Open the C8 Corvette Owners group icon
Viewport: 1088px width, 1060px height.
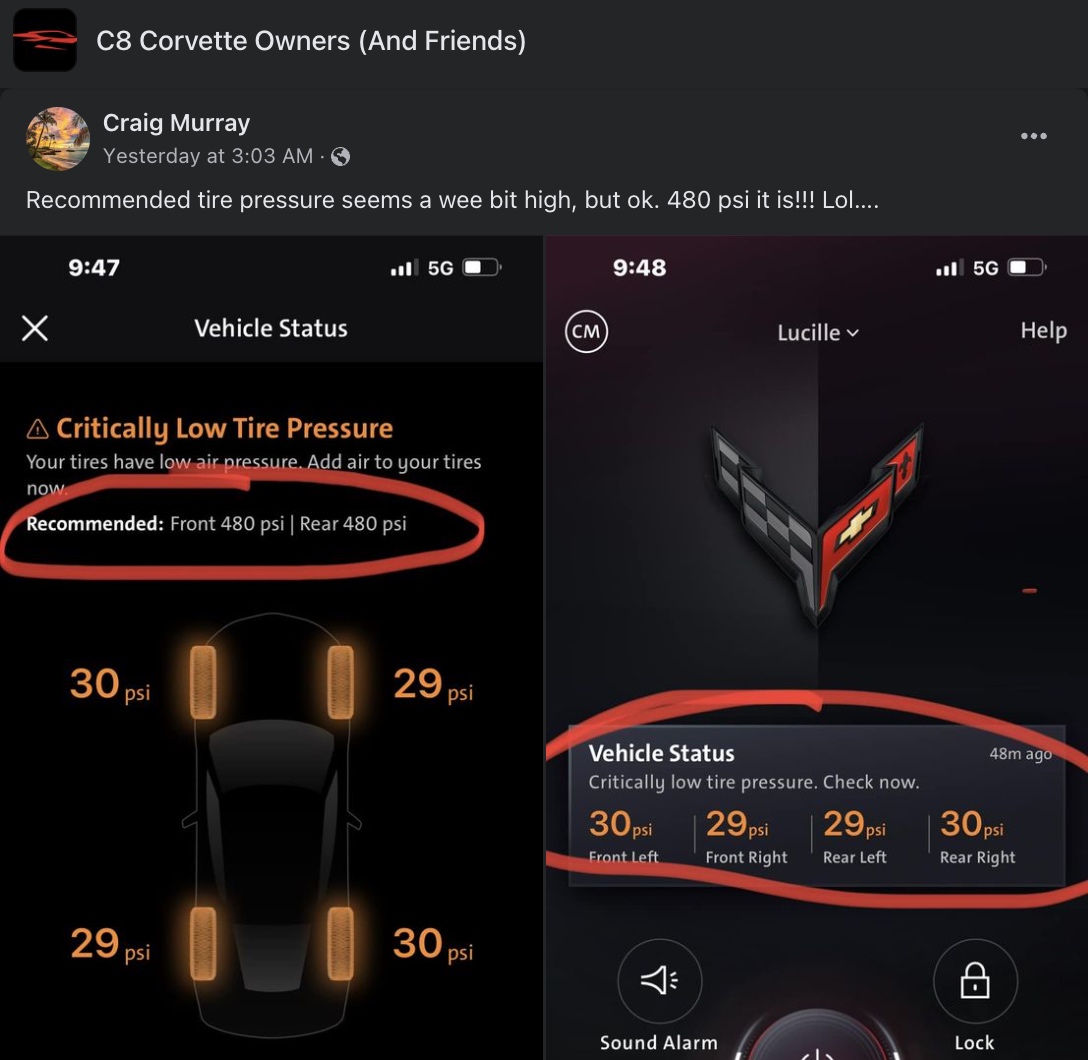coord(45,40)
